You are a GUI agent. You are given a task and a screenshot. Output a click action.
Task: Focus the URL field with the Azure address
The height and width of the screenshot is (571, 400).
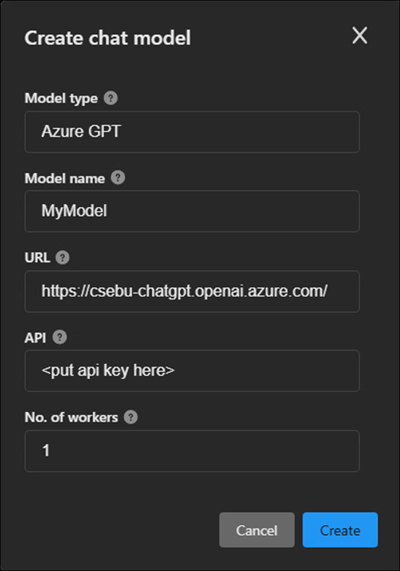[192, 291]
